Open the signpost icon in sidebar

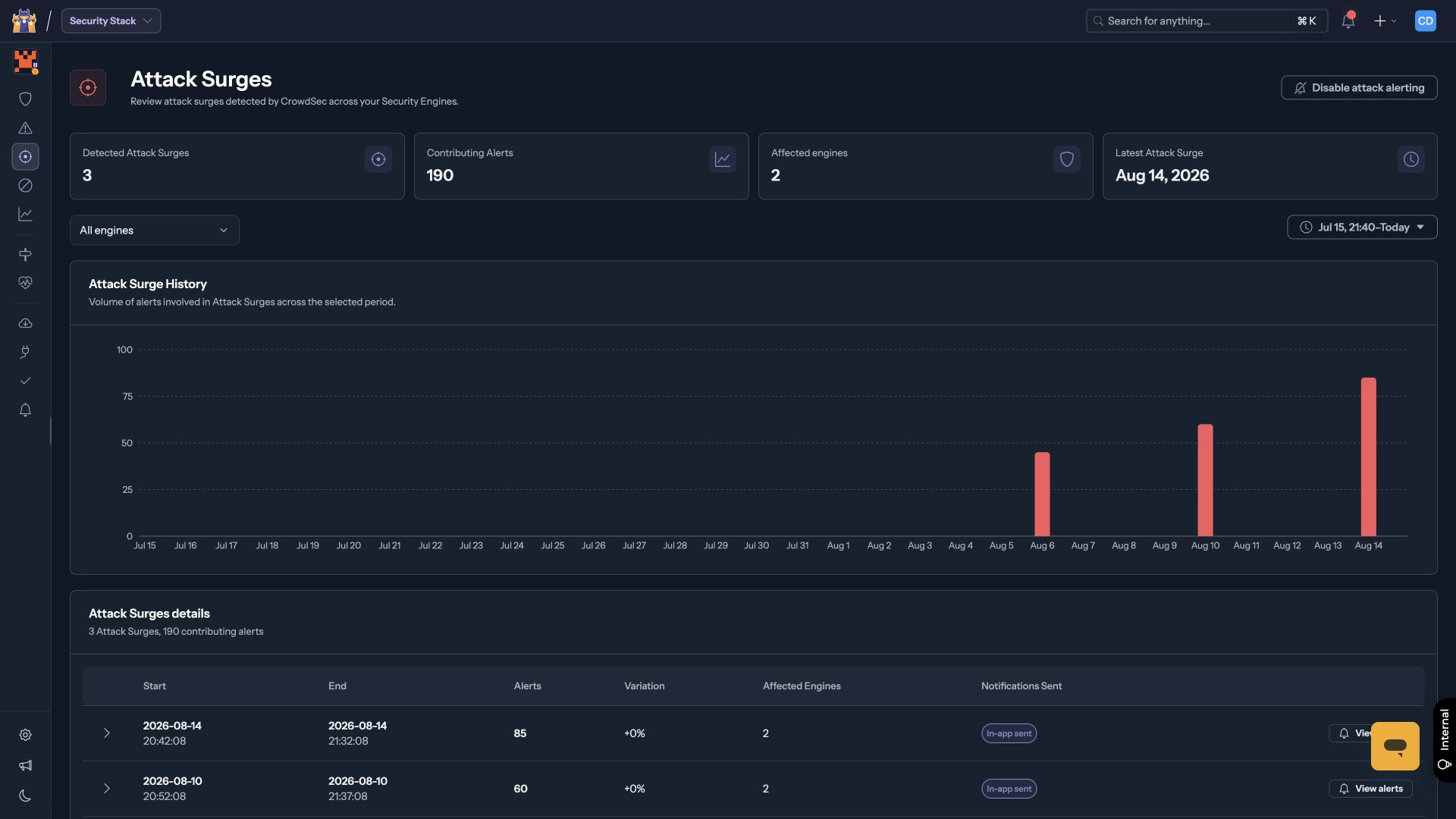25,254
